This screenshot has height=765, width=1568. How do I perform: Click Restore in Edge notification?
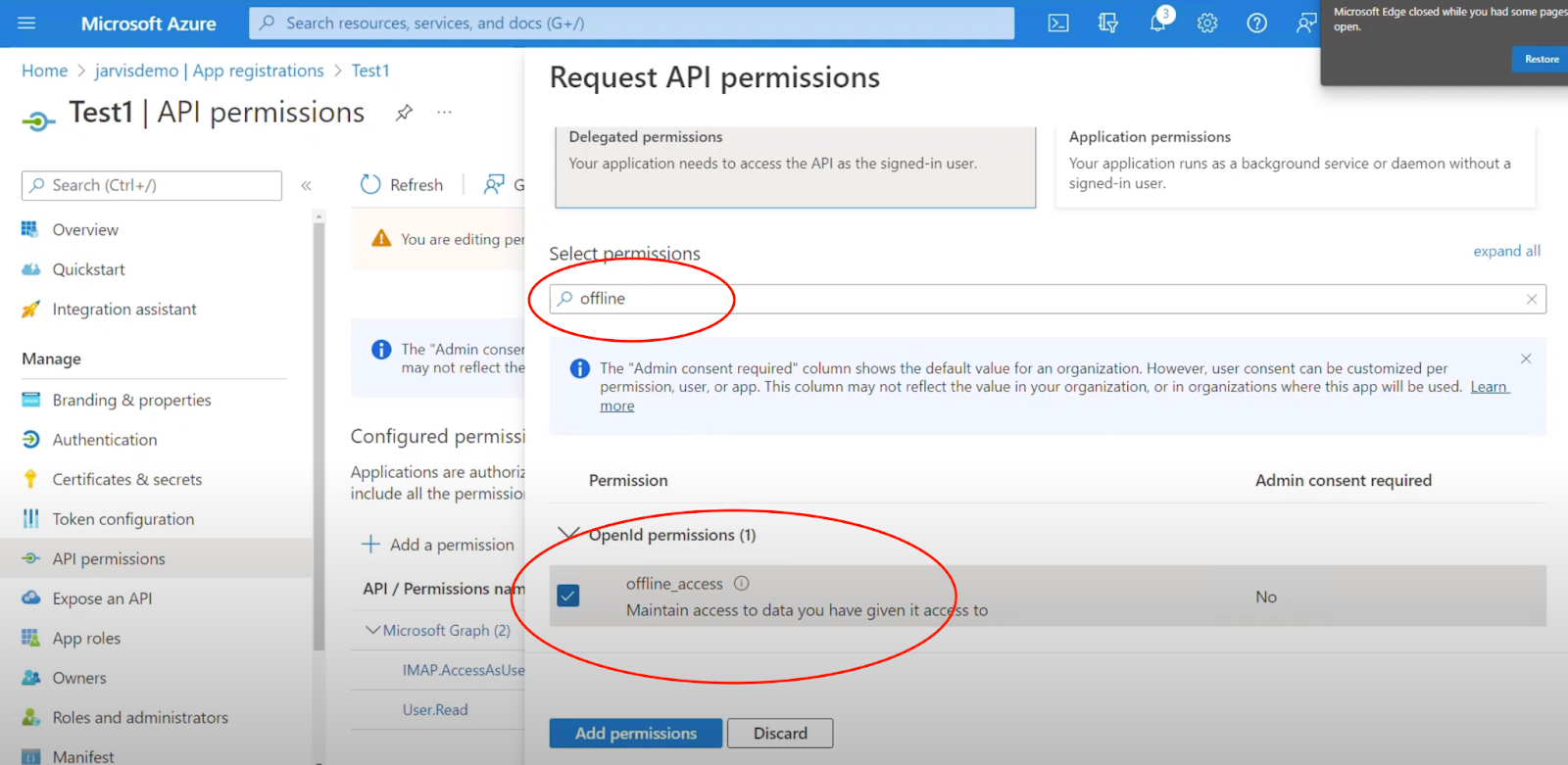pos(1542,59)
